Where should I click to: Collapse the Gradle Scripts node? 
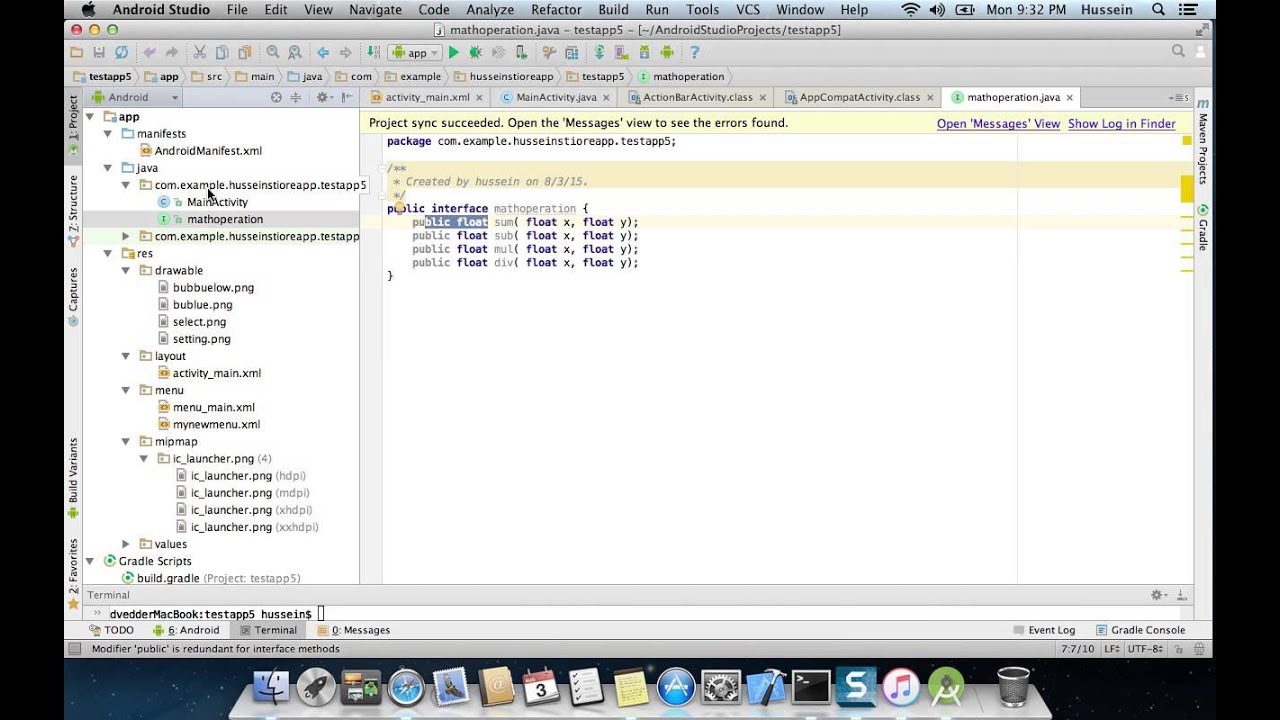pyautogui.click(x=89, y=561)
